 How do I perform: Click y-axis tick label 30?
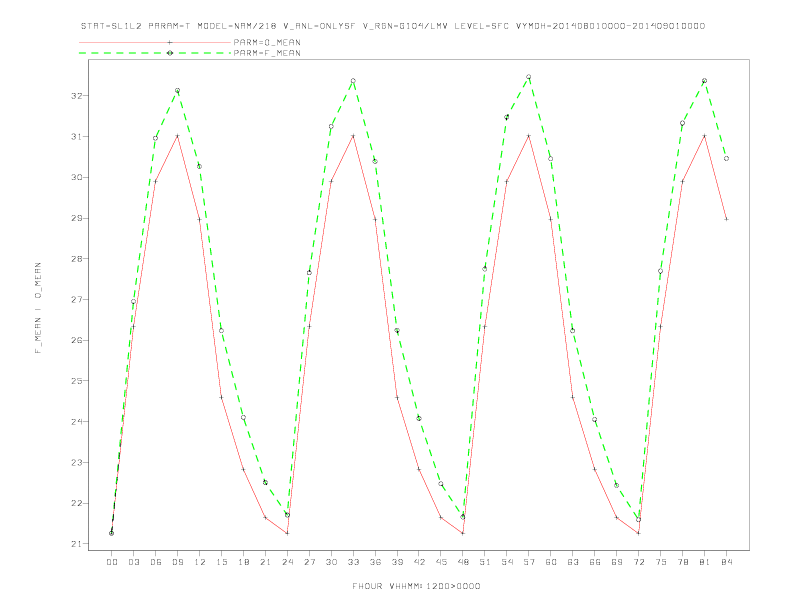(77, 178)
